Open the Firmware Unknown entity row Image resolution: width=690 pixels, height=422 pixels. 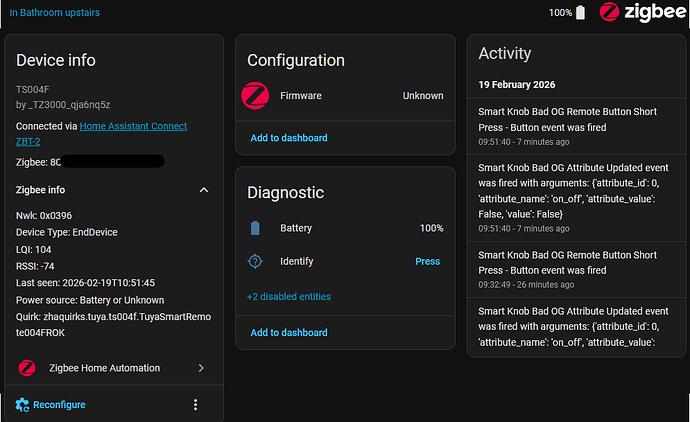click(x=345, y=96)
